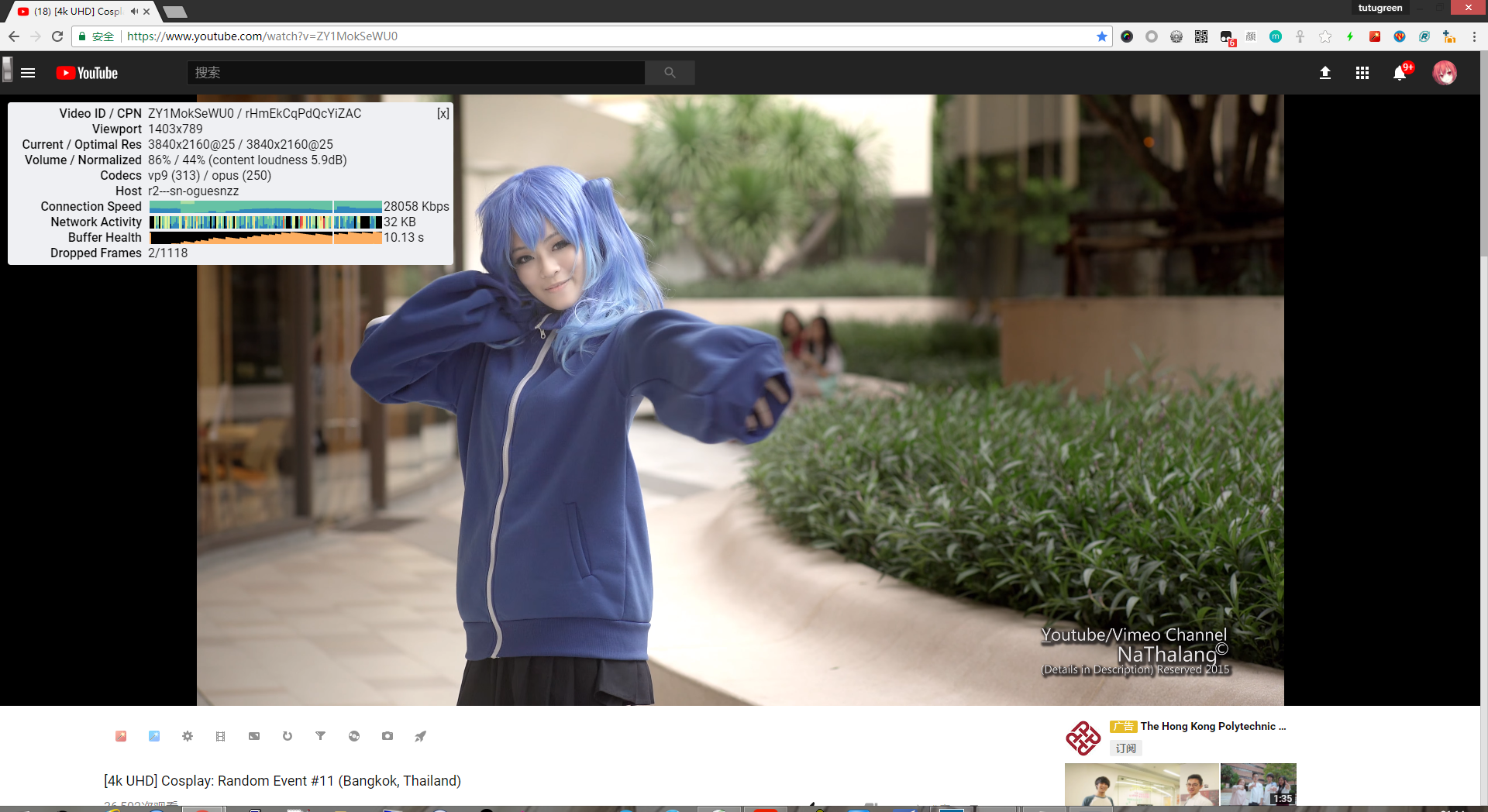Click the film strip icon under the video
1488x812 pixels.
click(221, 736)
